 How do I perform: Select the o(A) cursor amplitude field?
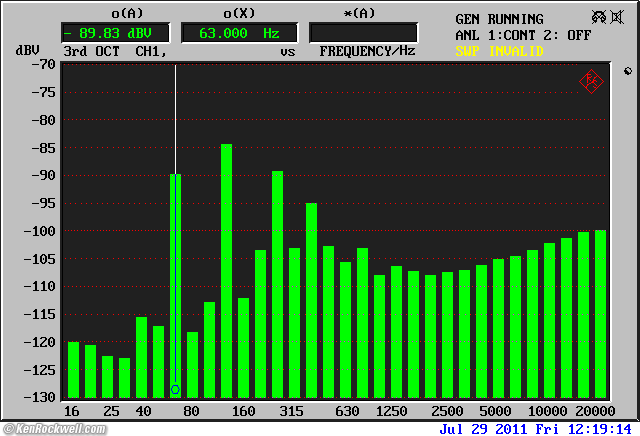point(116,32)
